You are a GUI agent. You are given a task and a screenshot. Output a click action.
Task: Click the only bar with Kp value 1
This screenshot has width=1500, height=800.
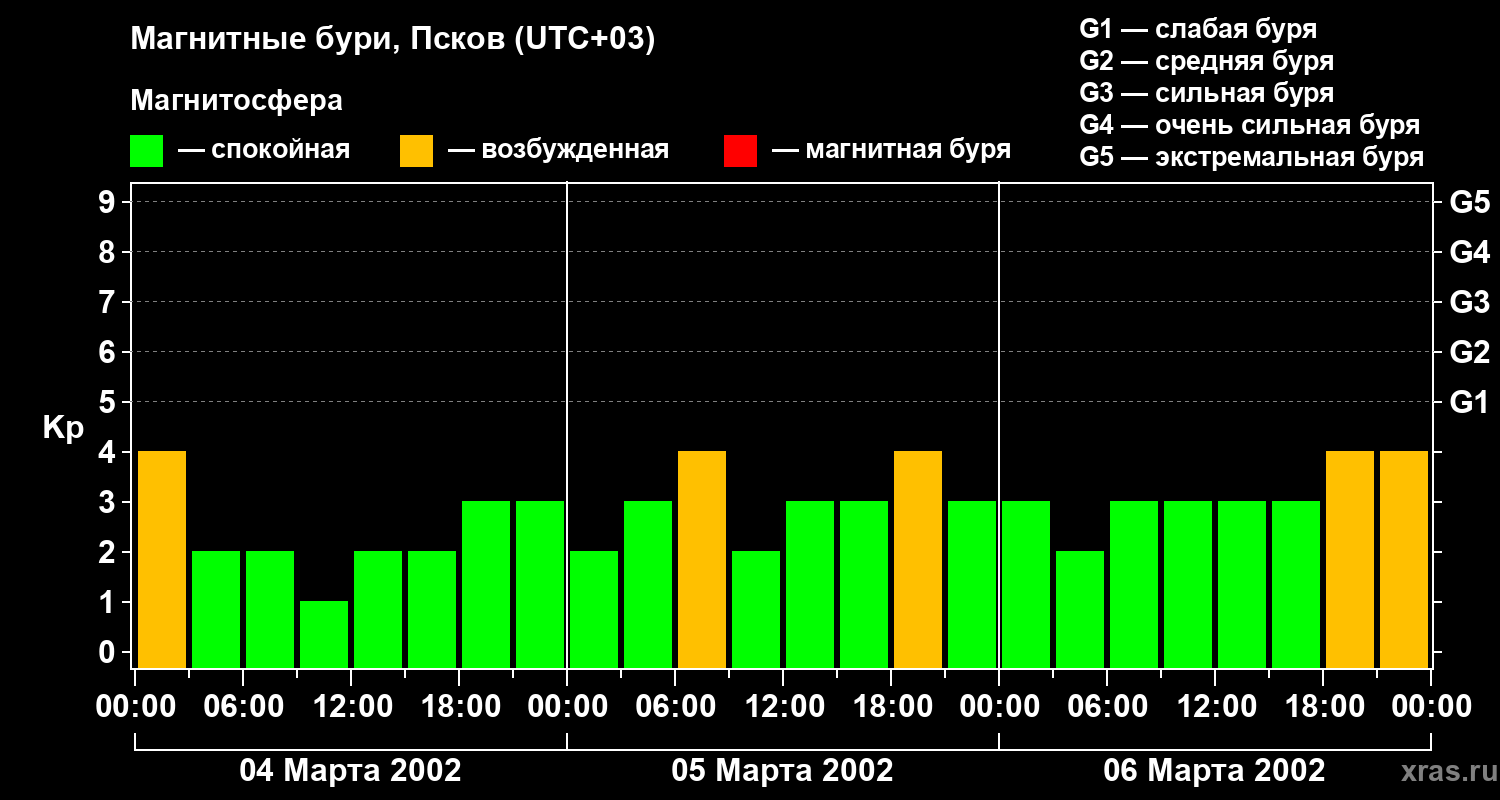click(x=324, y=634)
